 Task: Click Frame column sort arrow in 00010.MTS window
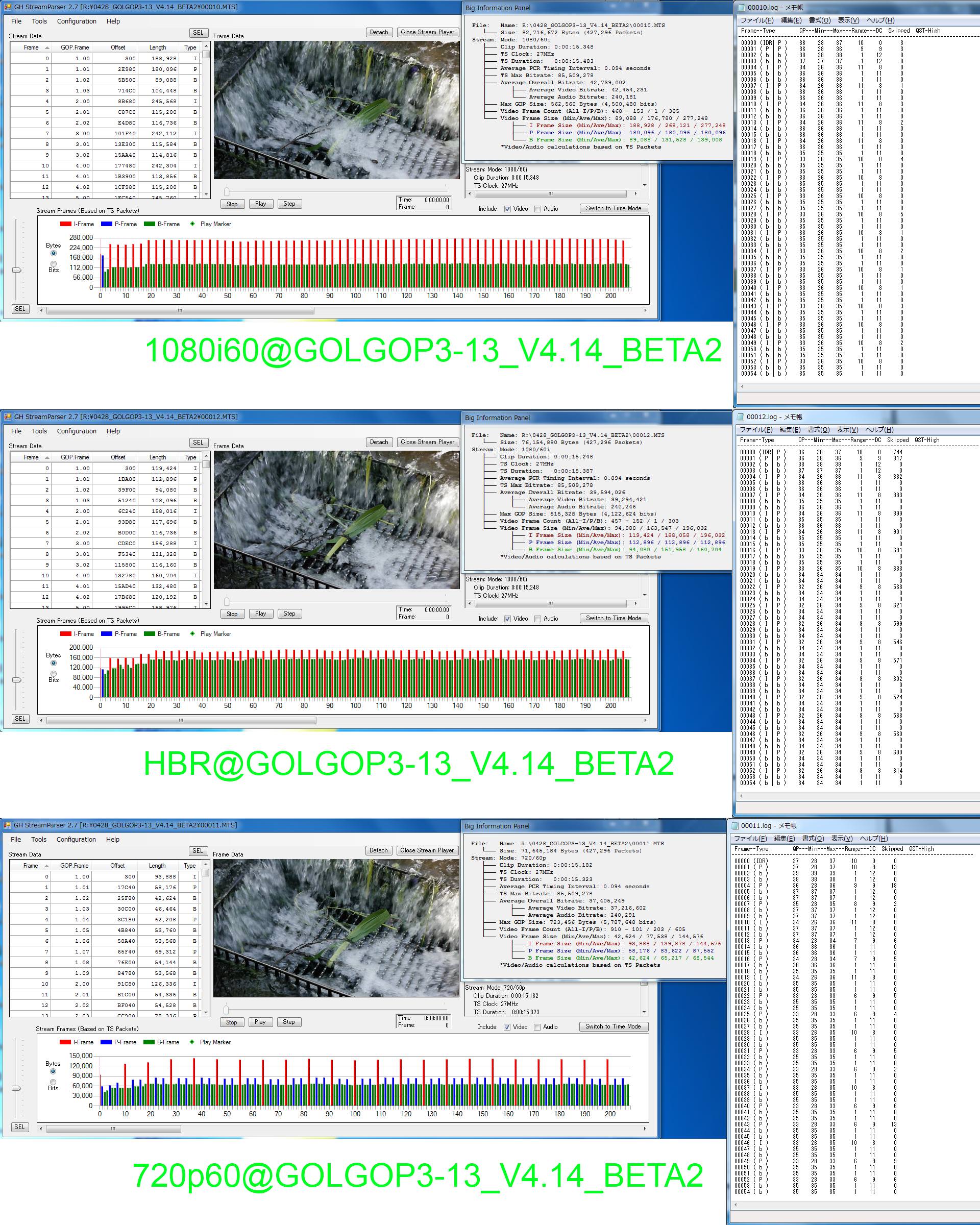point(47,48)
